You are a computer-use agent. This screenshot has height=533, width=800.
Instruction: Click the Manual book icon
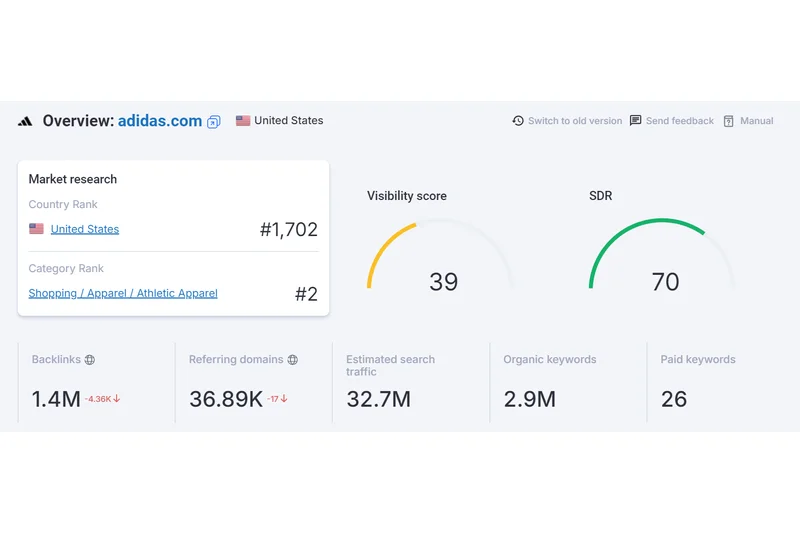729,121
